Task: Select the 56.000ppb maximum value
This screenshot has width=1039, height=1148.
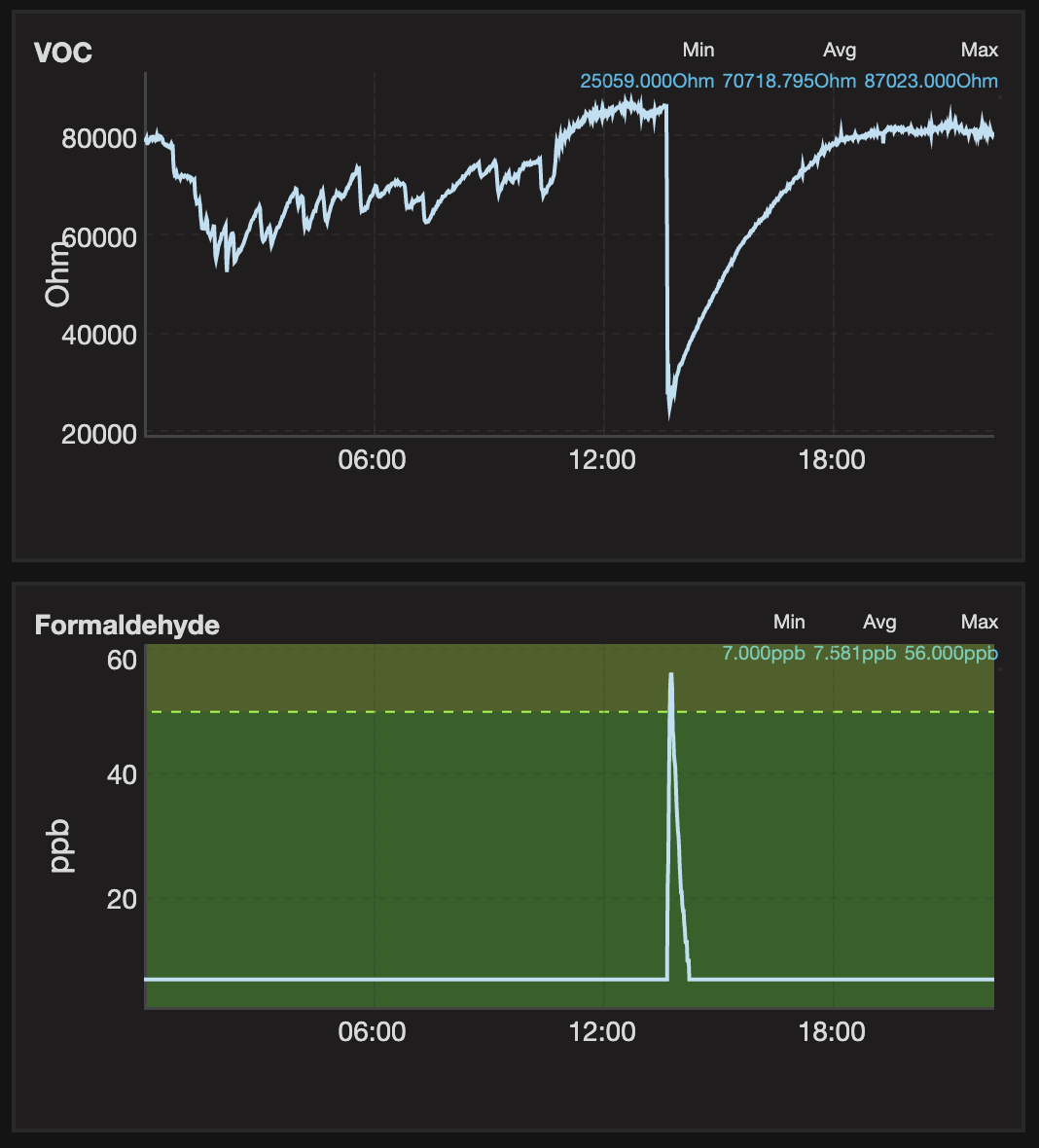Action: [x=951, y=653]
